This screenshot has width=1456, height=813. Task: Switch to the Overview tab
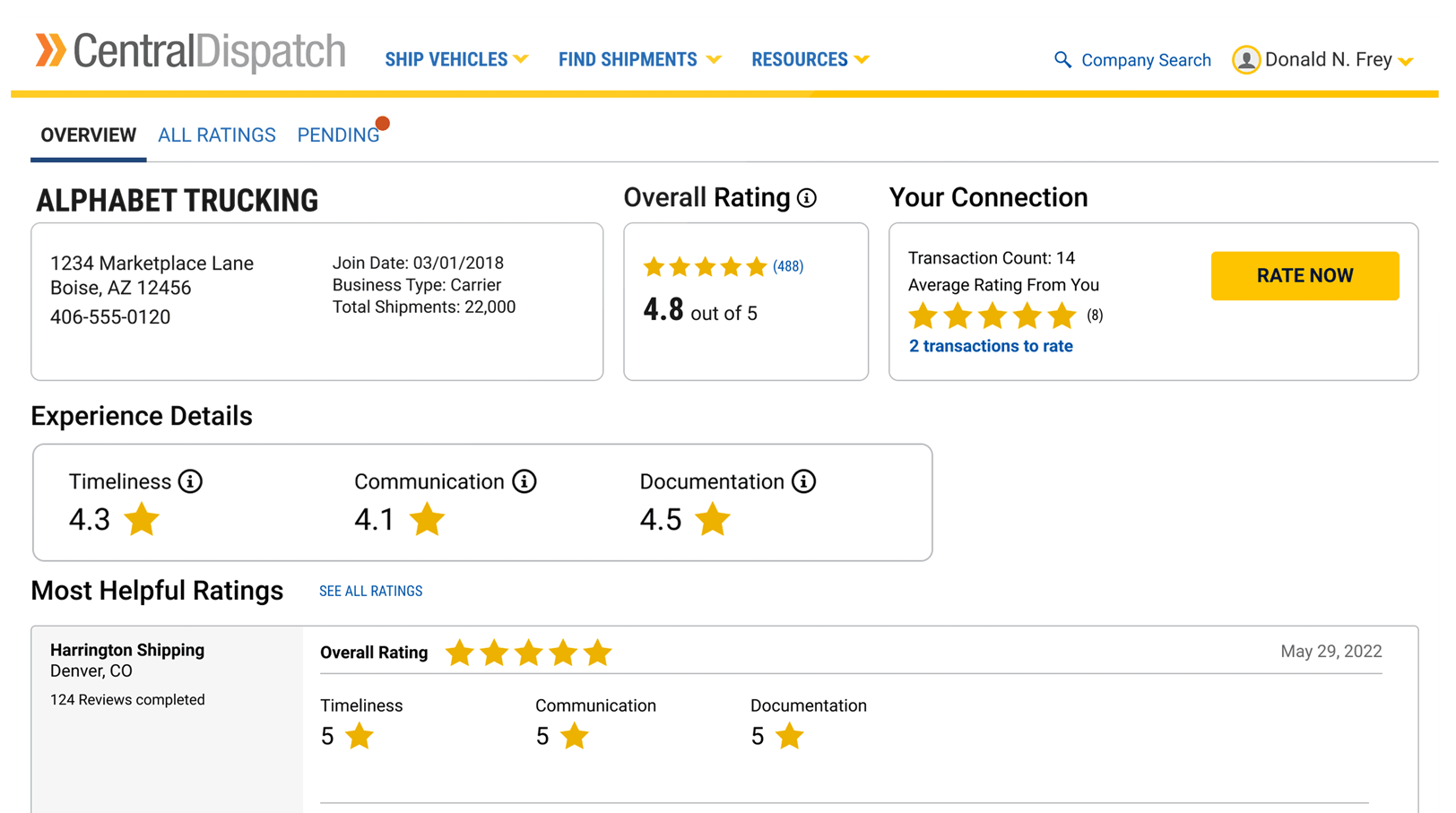[89, 135]
